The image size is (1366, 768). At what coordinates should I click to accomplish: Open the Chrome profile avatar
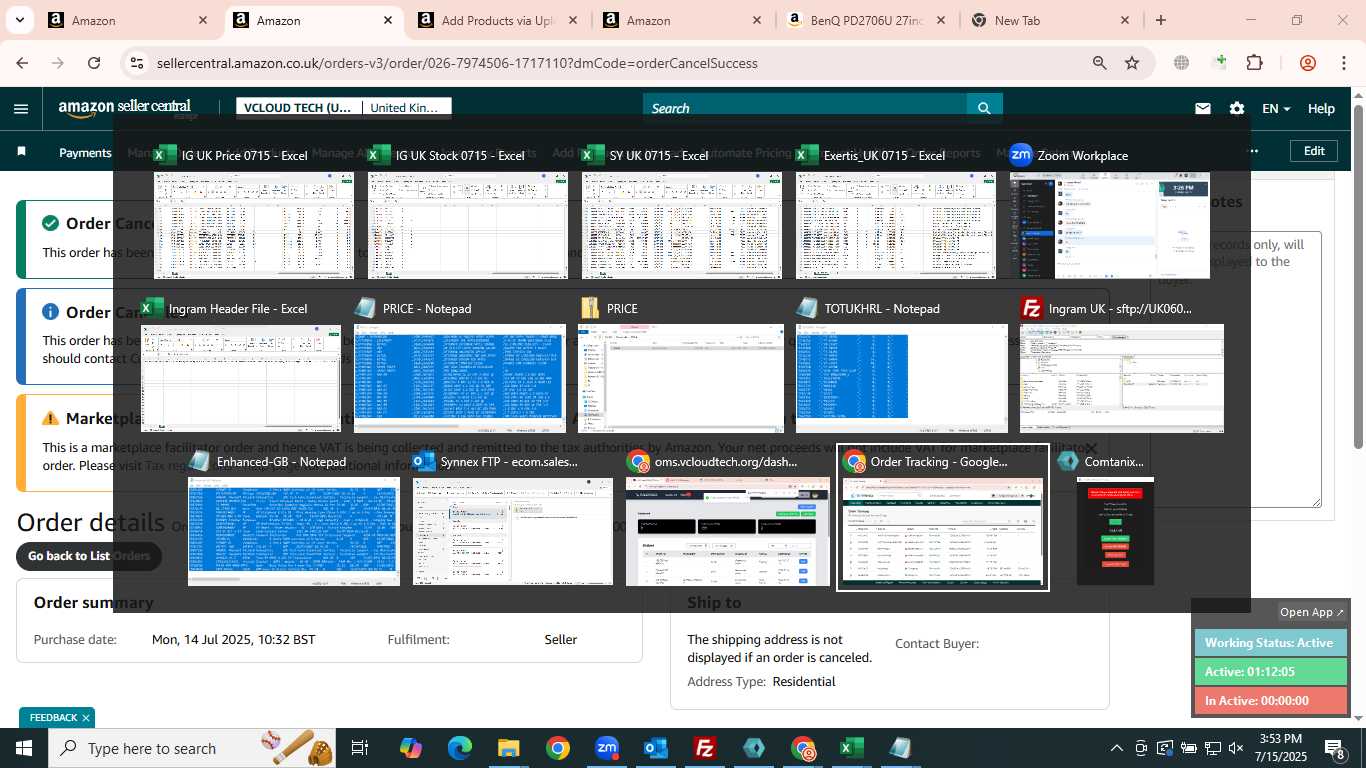pyautogui.click(x=1308, y=63)
